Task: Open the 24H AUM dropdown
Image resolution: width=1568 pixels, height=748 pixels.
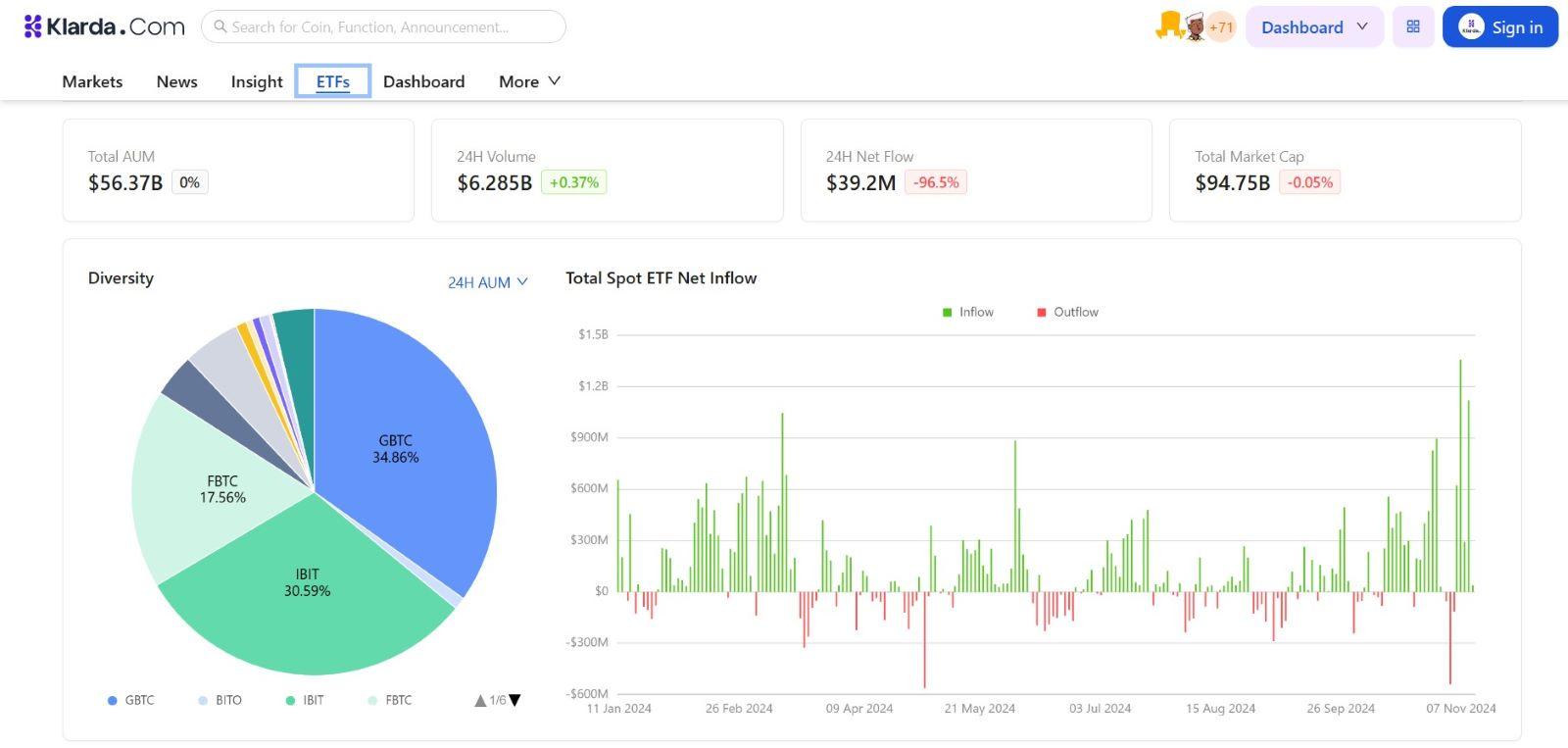Action: coord(488,282)
